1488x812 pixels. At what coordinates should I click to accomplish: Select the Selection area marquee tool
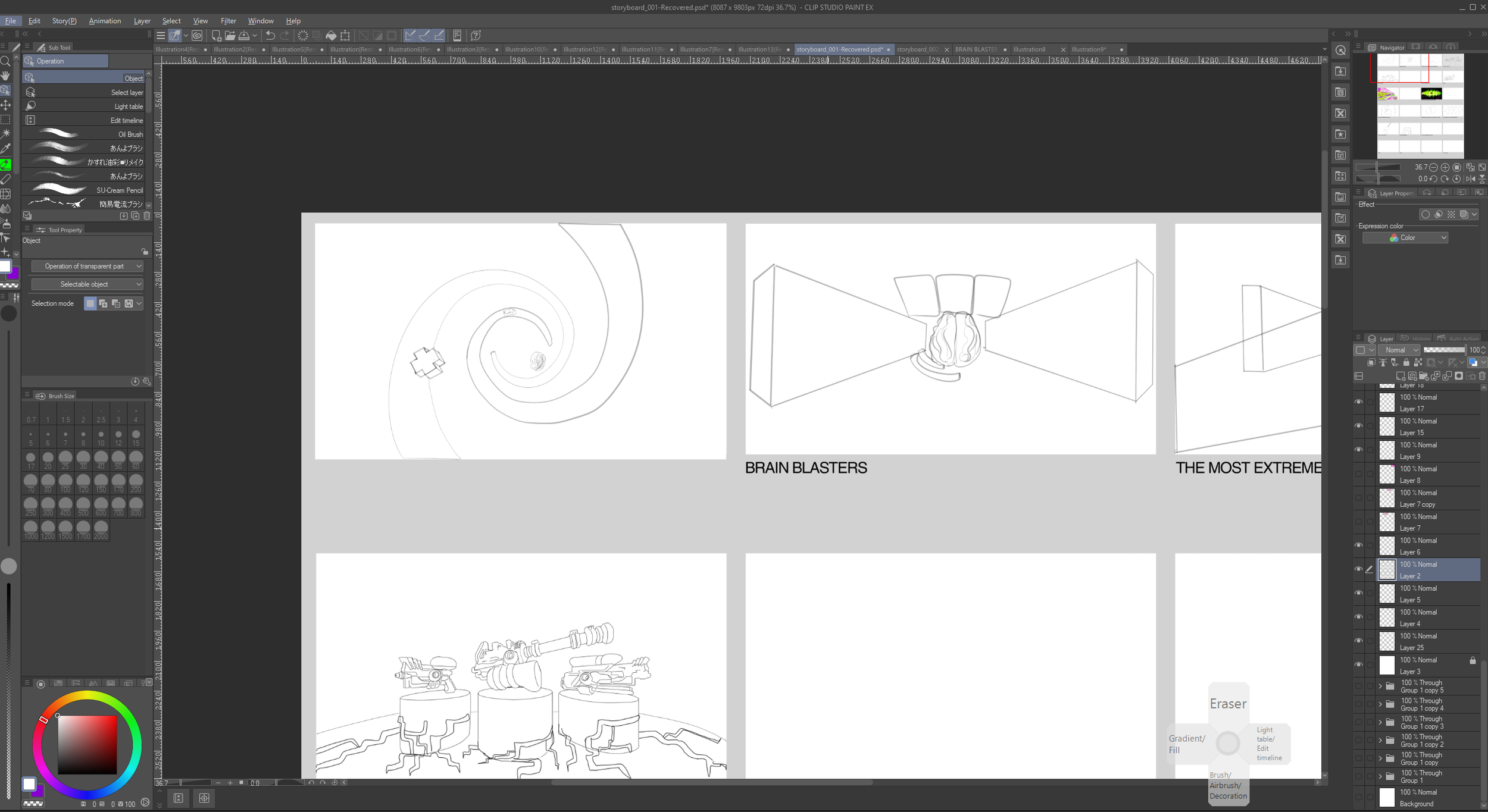tap(5, 120)
